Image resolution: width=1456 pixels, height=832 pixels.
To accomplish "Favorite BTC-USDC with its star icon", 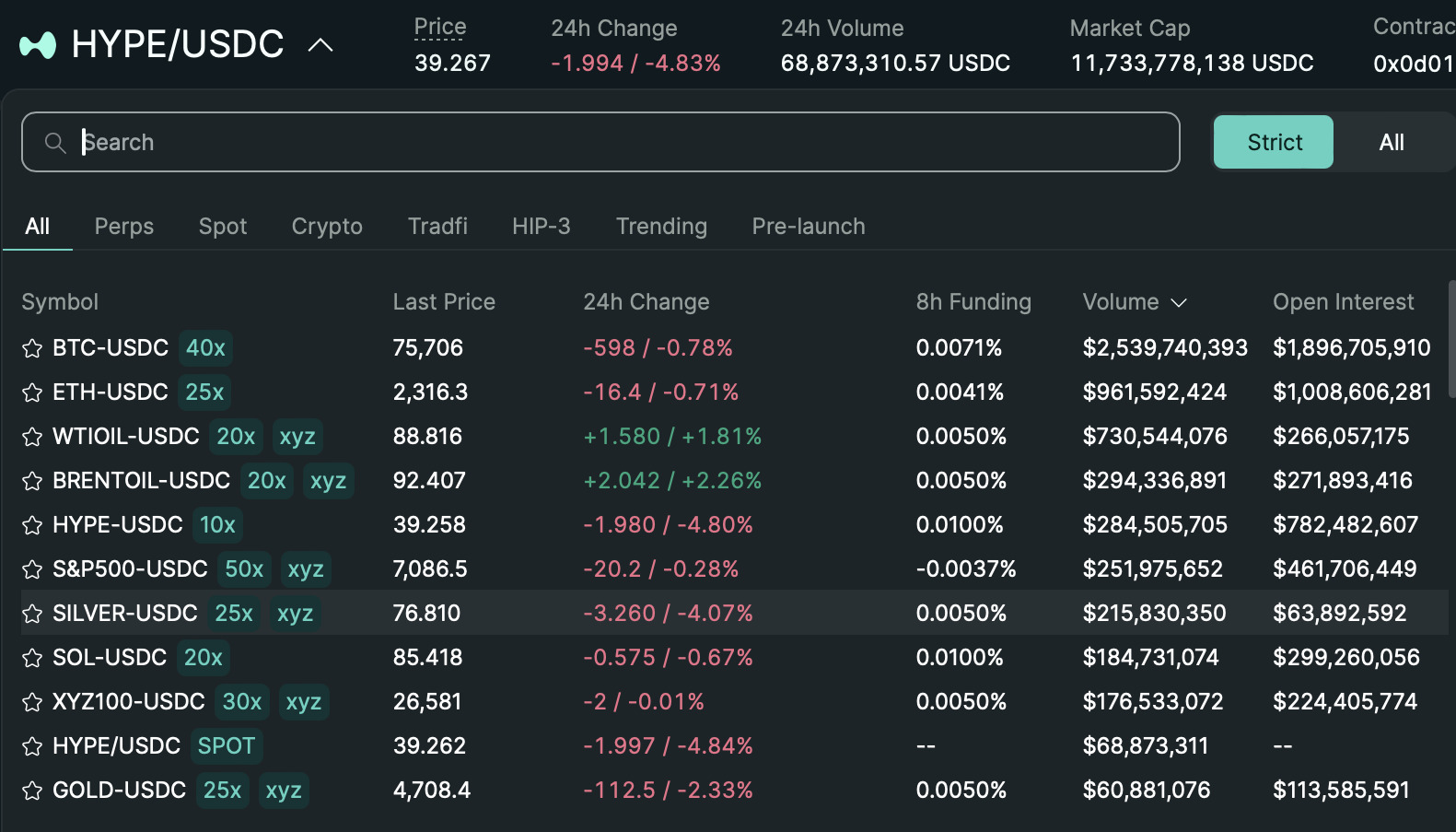I will pyautogui.click(x=32, y=348).
